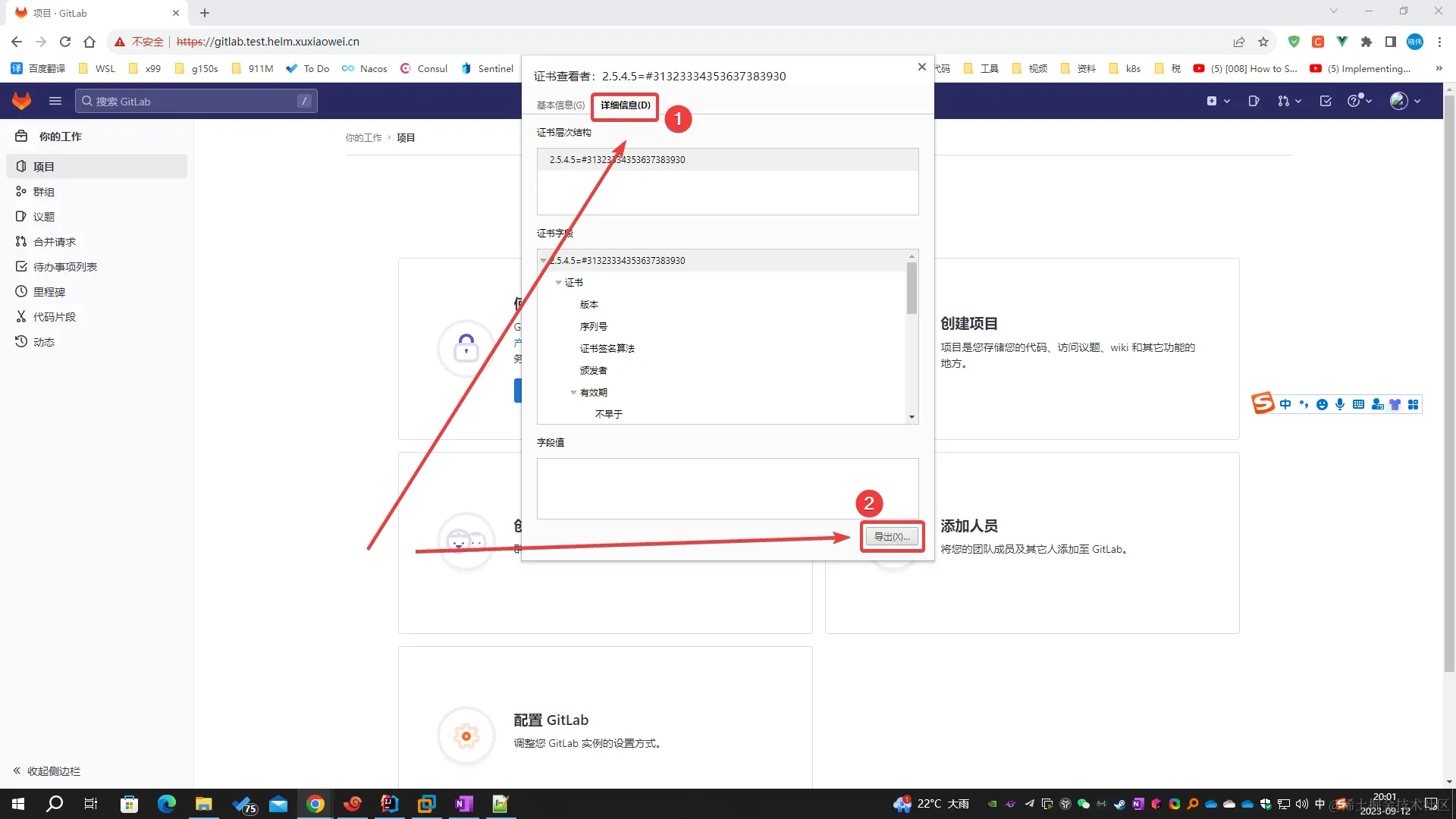Toggle the hamburger sidebar menu icon
1456x819 pixels.
(55, 101)
